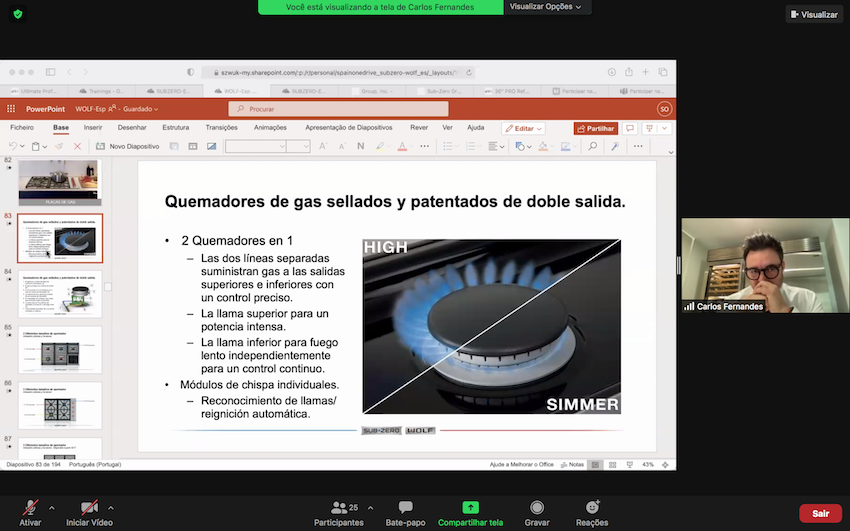This screenshot has height=531, width=850.
Task: Open the more ribbon commands ellipsis
Action: (x=638, y=146)
